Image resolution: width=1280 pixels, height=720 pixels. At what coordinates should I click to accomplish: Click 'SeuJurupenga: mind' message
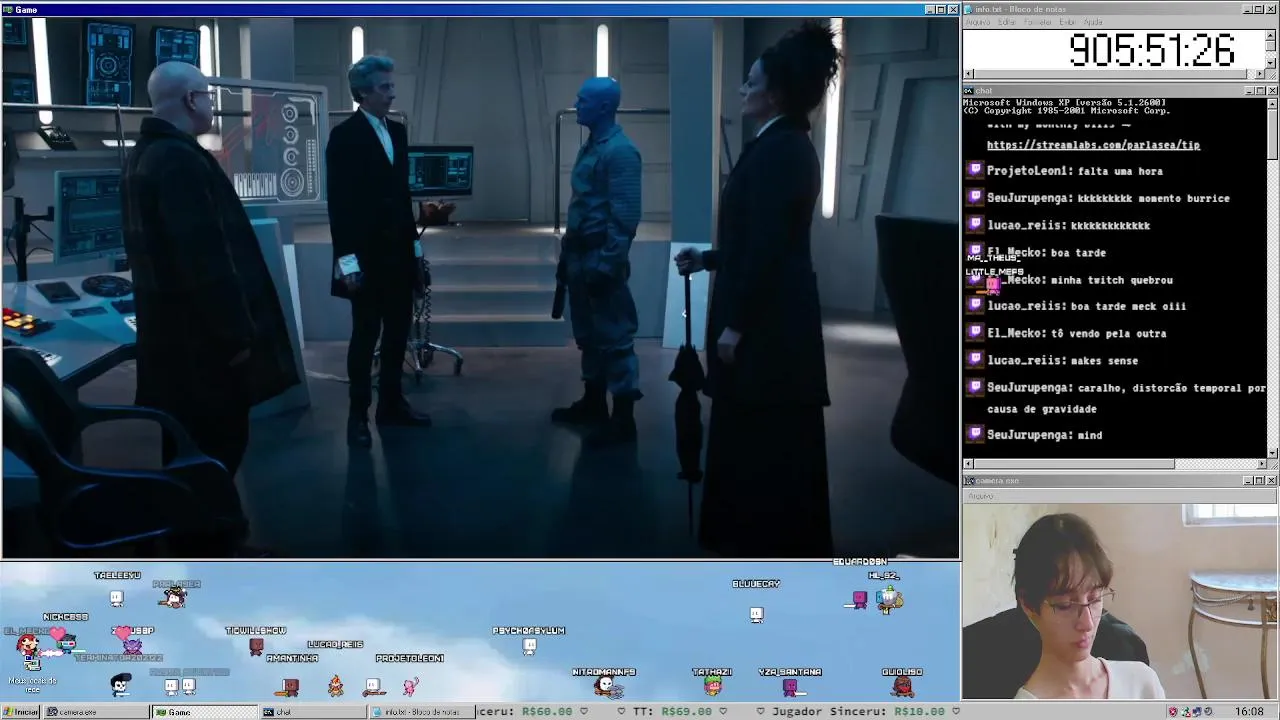tap(1044, 435)
